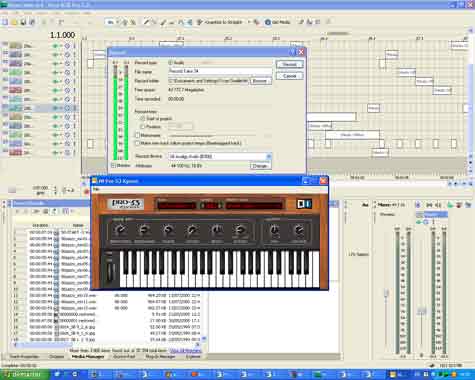Click the Pro-53 logo badge
Image resolution: width=475 pixels, height=380 pixels.
click(126, 204)
